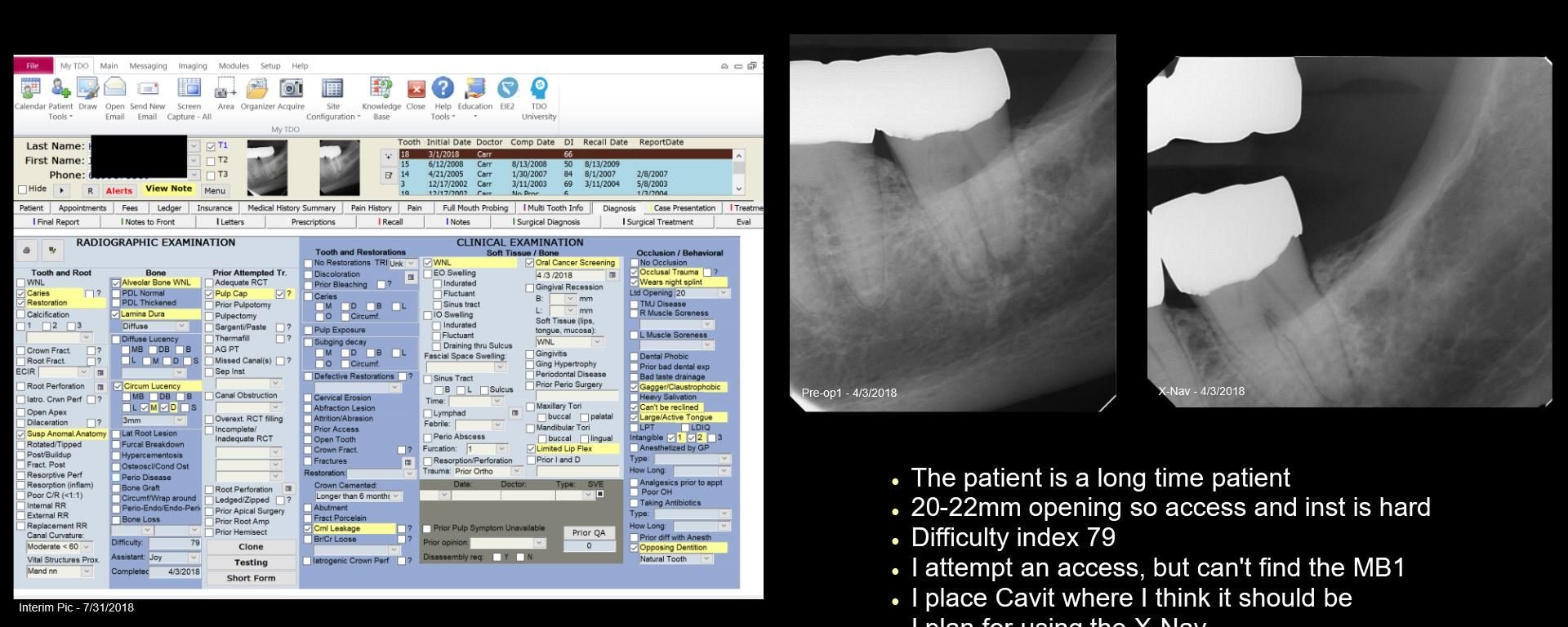Click the View Note button
Image resolution: width=1568 pixels, height=627 pixels.
point(168,189)
